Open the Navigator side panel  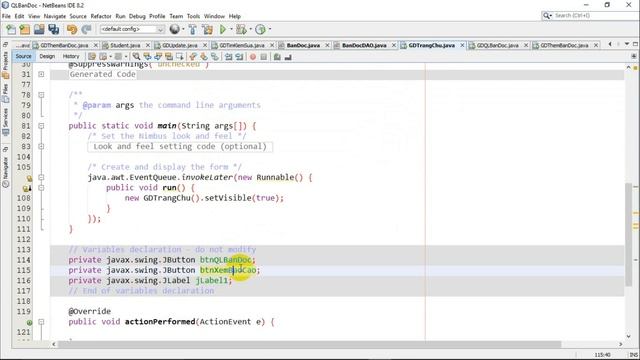[5, 172]
